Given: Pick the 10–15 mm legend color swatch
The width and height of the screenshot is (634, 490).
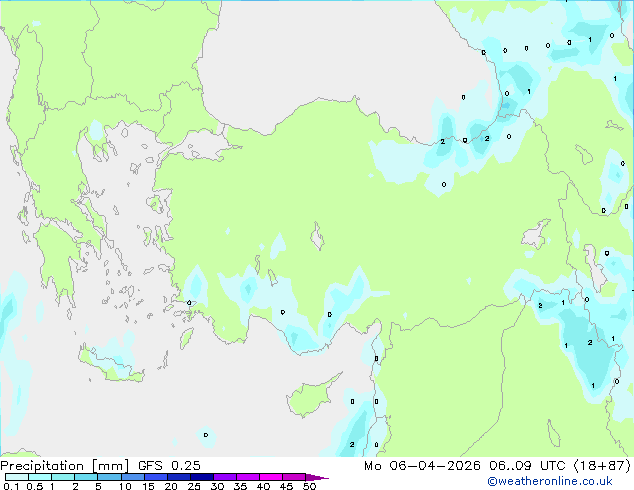Looking at the screenshot, I should (132, 477).
